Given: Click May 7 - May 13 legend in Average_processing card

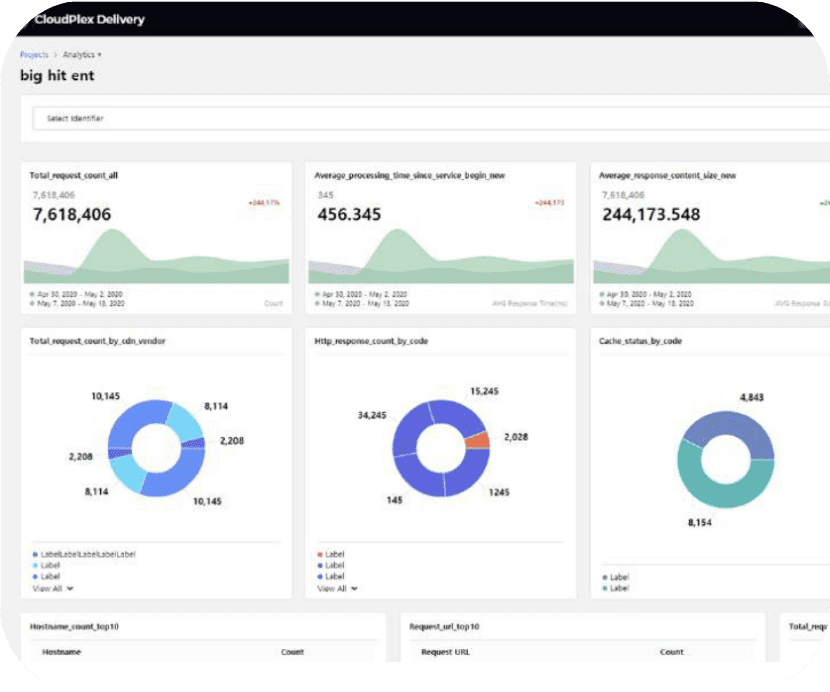Looking at the screenshot, I should click(362, 303).
